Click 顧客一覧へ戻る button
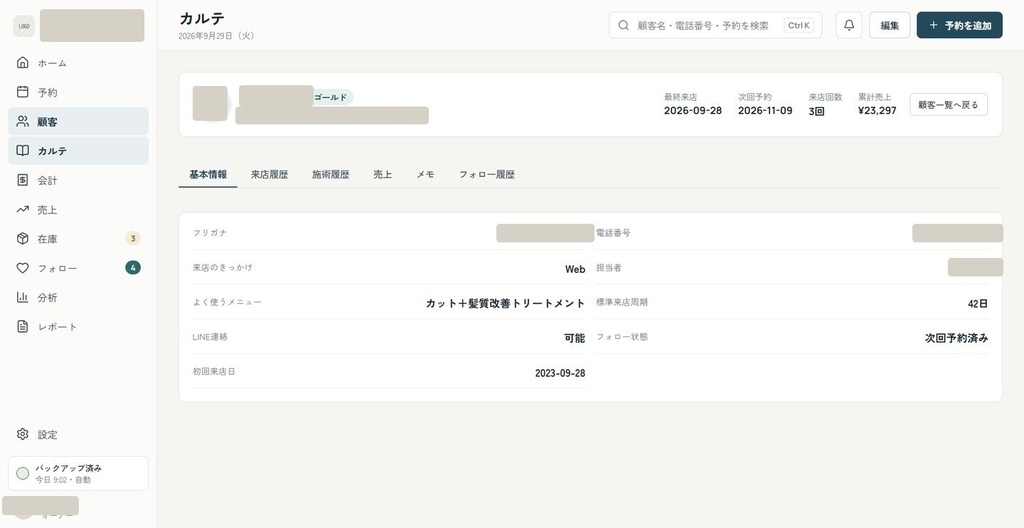Image resolution: width=1024 pixels, height=528 pixels. point(948,105)
